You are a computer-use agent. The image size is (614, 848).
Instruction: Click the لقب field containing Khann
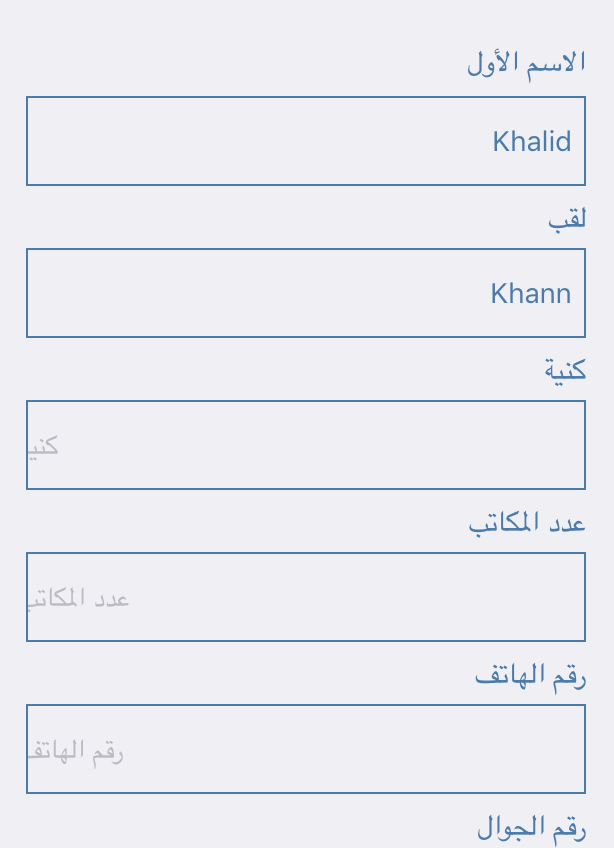306,293
